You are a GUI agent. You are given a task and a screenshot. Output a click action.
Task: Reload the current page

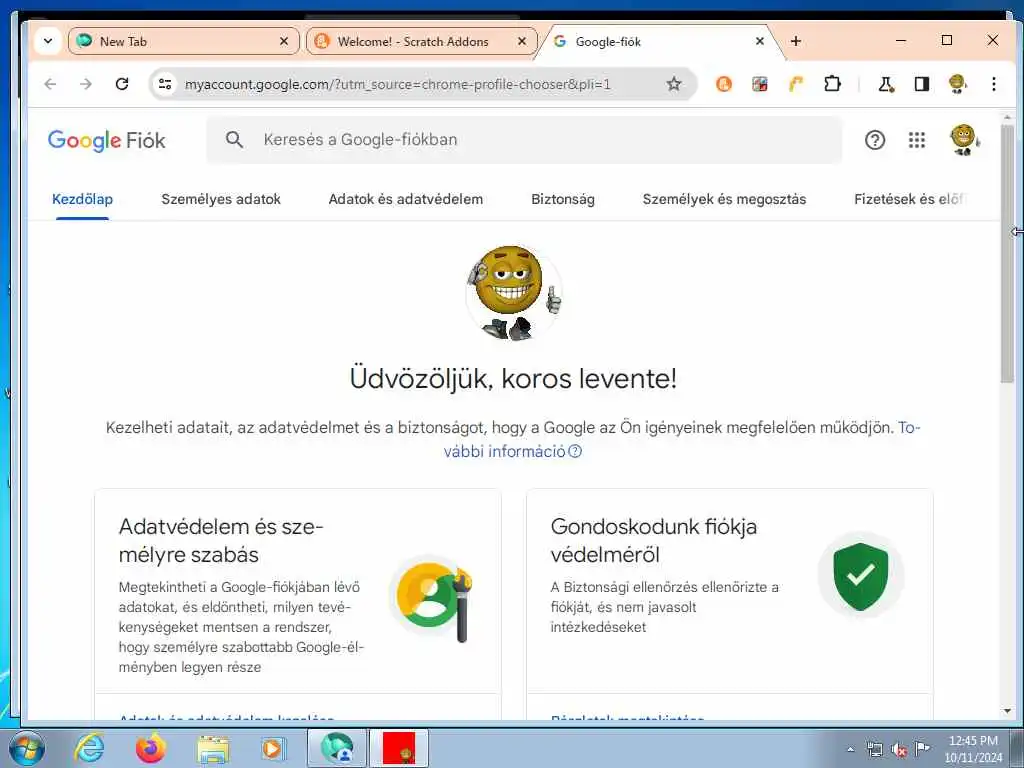pyautogui.click(x=121, y=84)
